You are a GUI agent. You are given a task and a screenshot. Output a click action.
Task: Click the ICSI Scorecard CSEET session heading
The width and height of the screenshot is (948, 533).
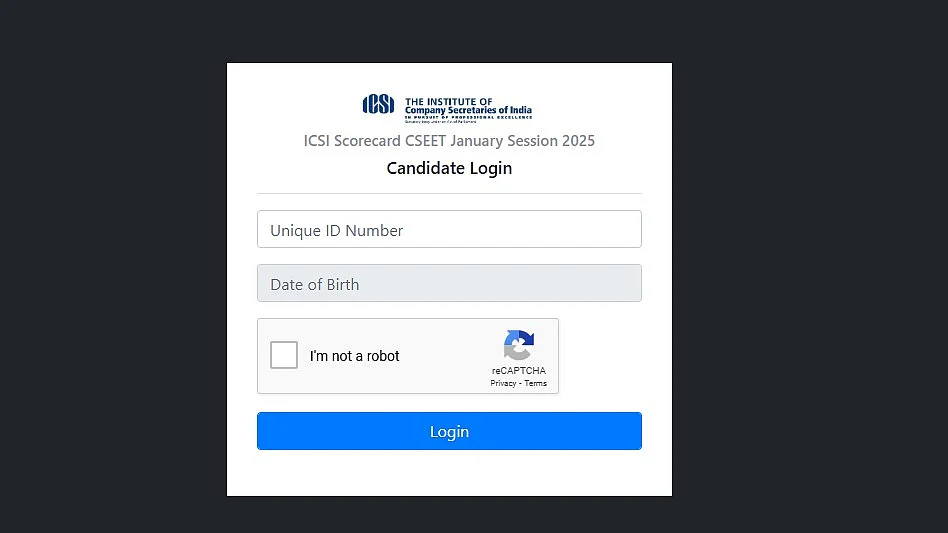coord(449,141)
